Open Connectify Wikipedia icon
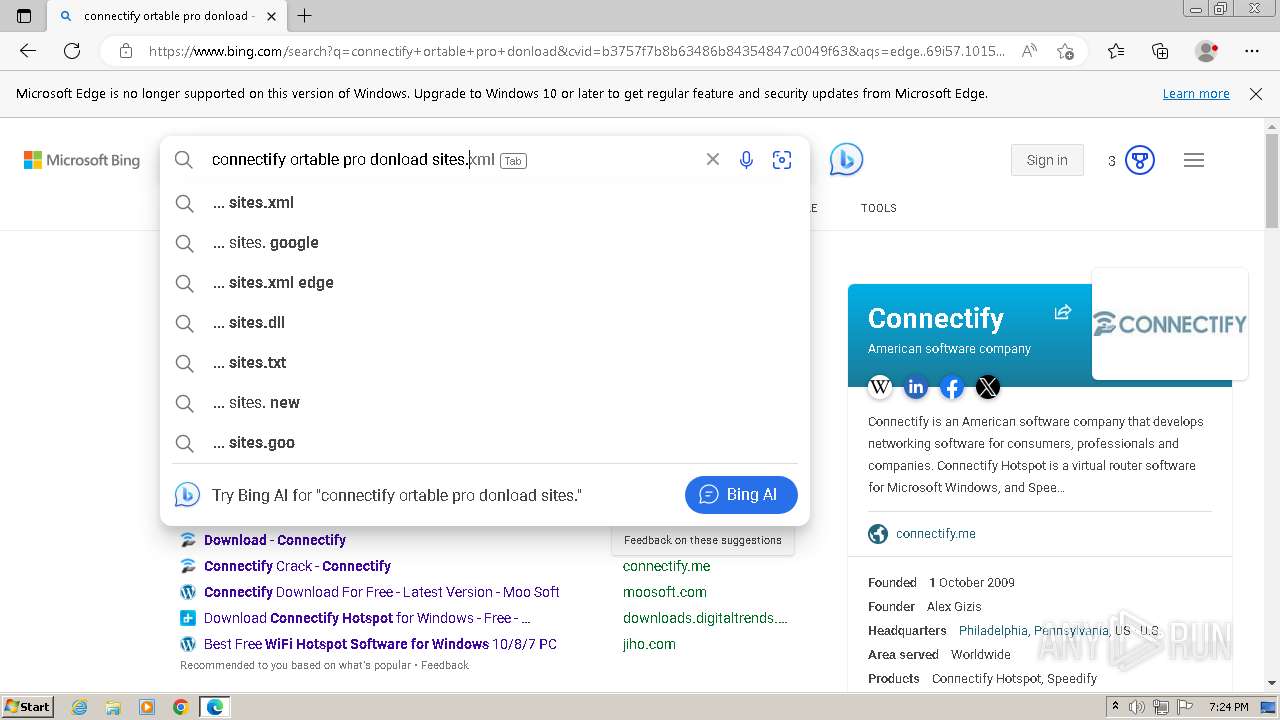Image resolution: width=1280 pixels, height=720 pixels. pos(880,387)
